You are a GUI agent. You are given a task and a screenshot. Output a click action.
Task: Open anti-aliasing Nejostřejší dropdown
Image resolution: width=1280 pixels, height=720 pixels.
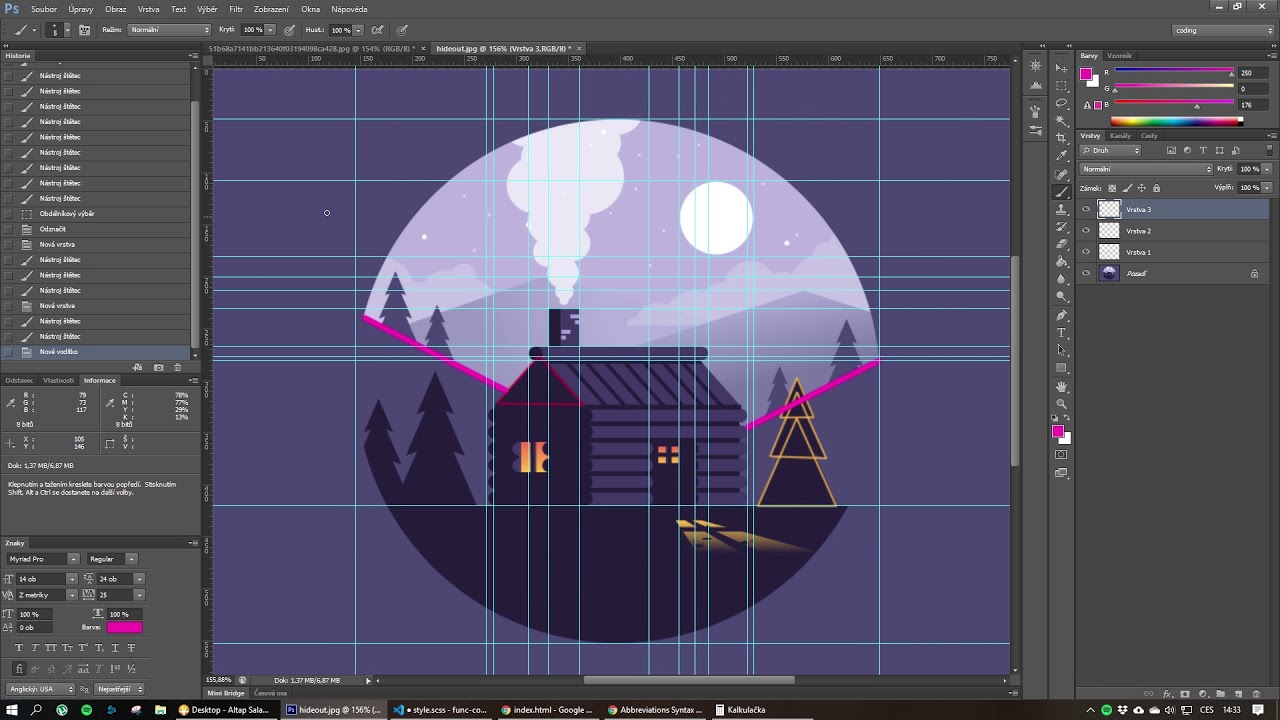coord(119,689)
